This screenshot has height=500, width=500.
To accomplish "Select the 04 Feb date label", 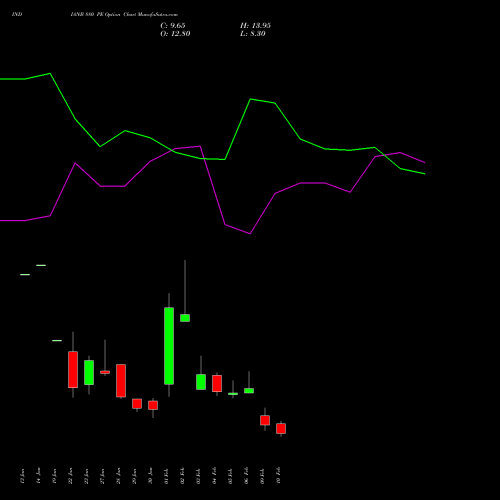I will pyautogui.click(x=214, y=476).
